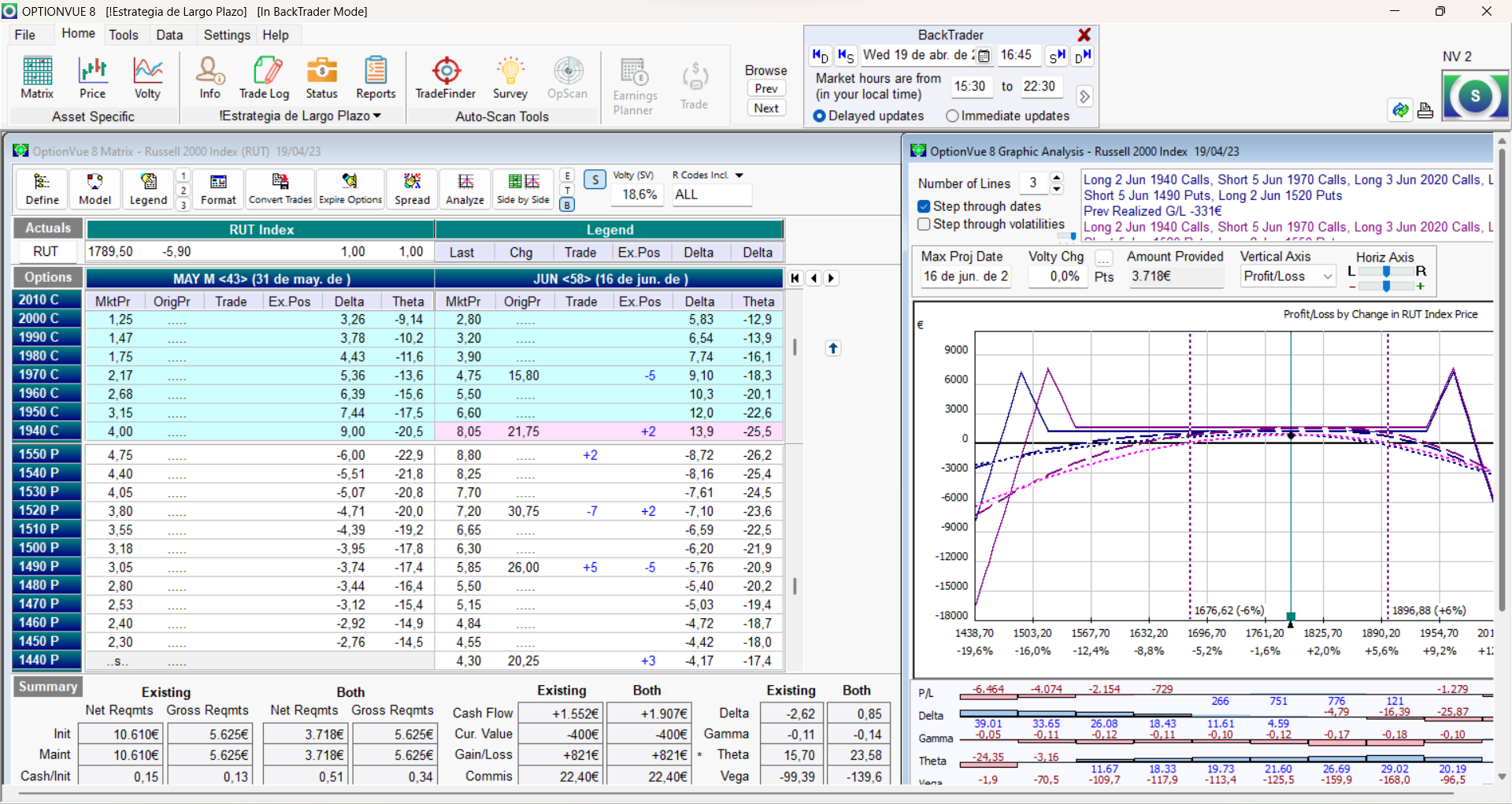The height and width of the screenshot is (804, 1512).
Task: Adjust the Horiz Axis L-R slider
Action: 1386,271
